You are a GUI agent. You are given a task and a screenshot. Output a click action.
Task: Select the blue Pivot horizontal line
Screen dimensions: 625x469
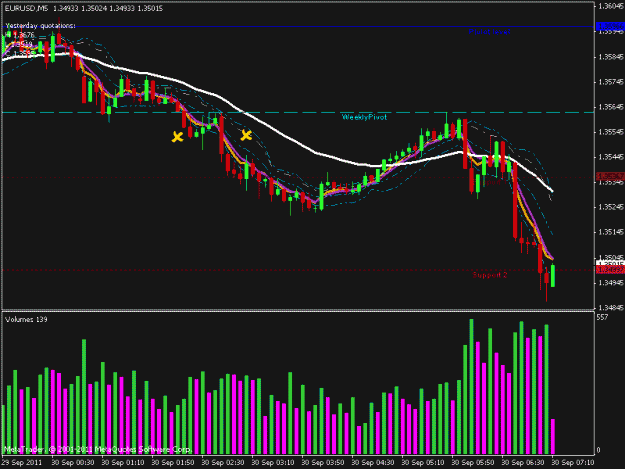point(298,27)
